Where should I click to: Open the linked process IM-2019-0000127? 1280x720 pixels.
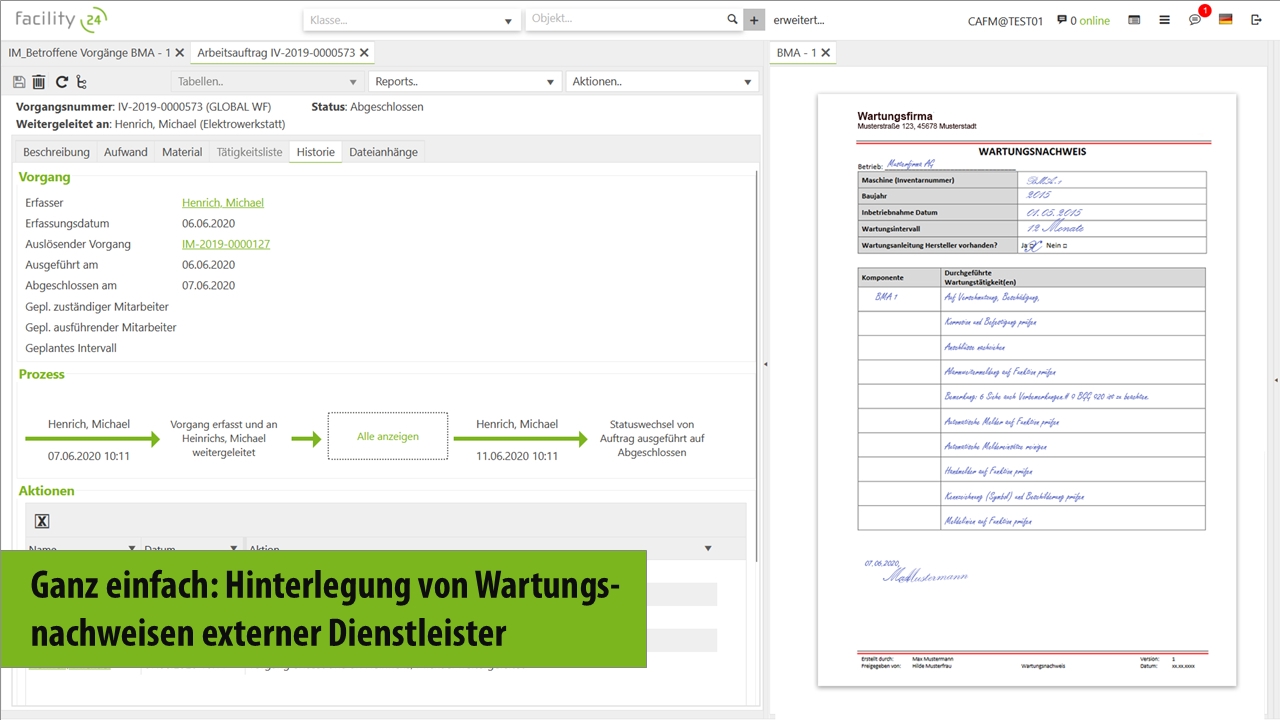click(x=226, y=244)
